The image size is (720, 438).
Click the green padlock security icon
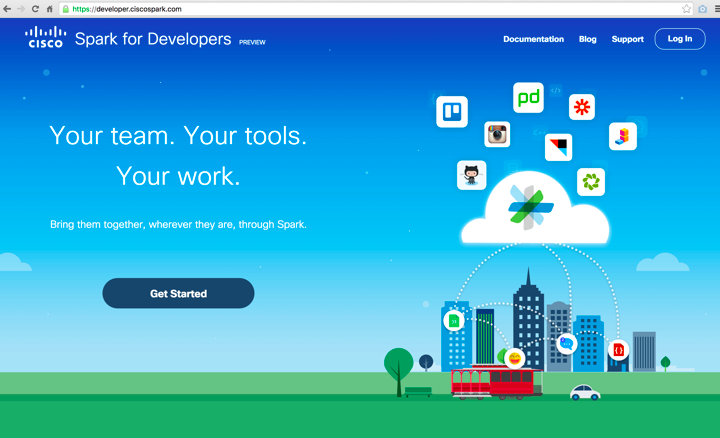click(66, 9)
